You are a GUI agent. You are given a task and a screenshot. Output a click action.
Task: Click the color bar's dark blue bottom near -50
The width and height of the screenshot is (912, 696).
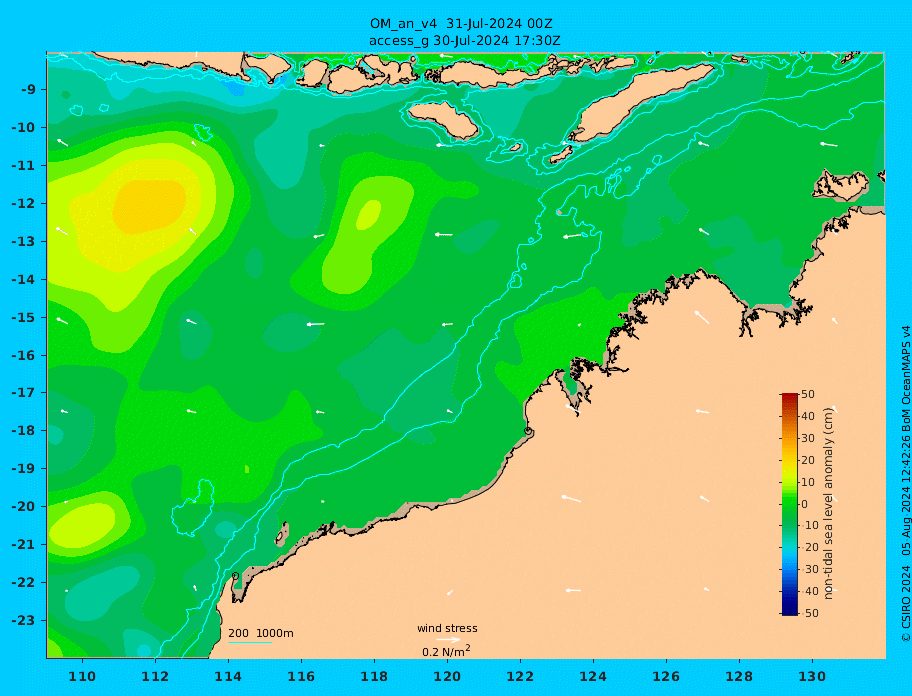tap(790, 611)
